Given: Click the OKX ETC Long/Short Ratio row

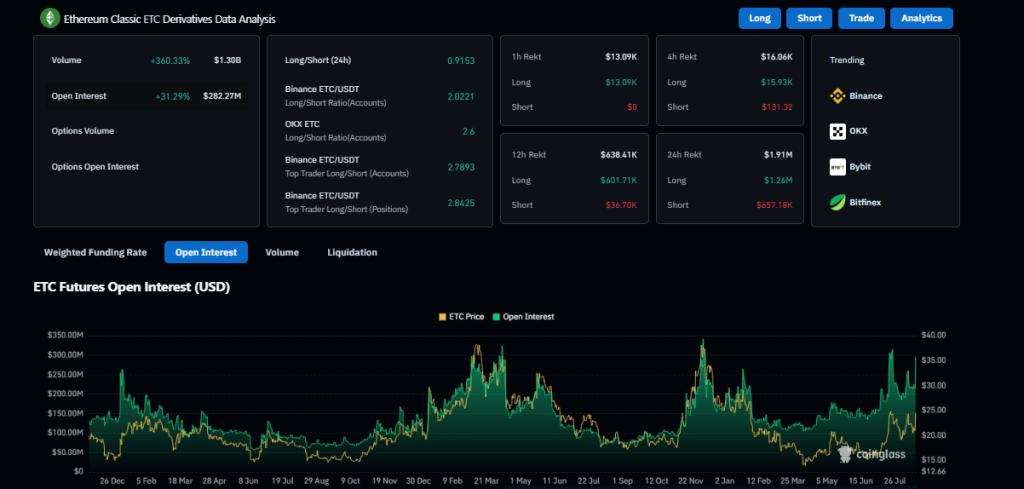Looking at the screenshot, I should pos(379,131).
